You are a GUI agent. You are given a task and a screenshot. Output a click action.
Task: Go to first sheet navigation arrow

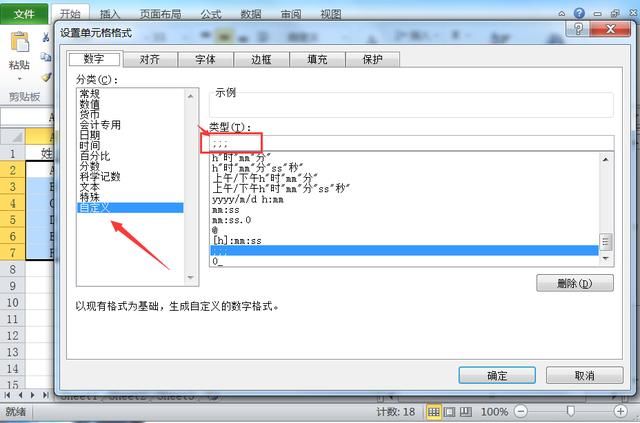[x=7, y=395]
